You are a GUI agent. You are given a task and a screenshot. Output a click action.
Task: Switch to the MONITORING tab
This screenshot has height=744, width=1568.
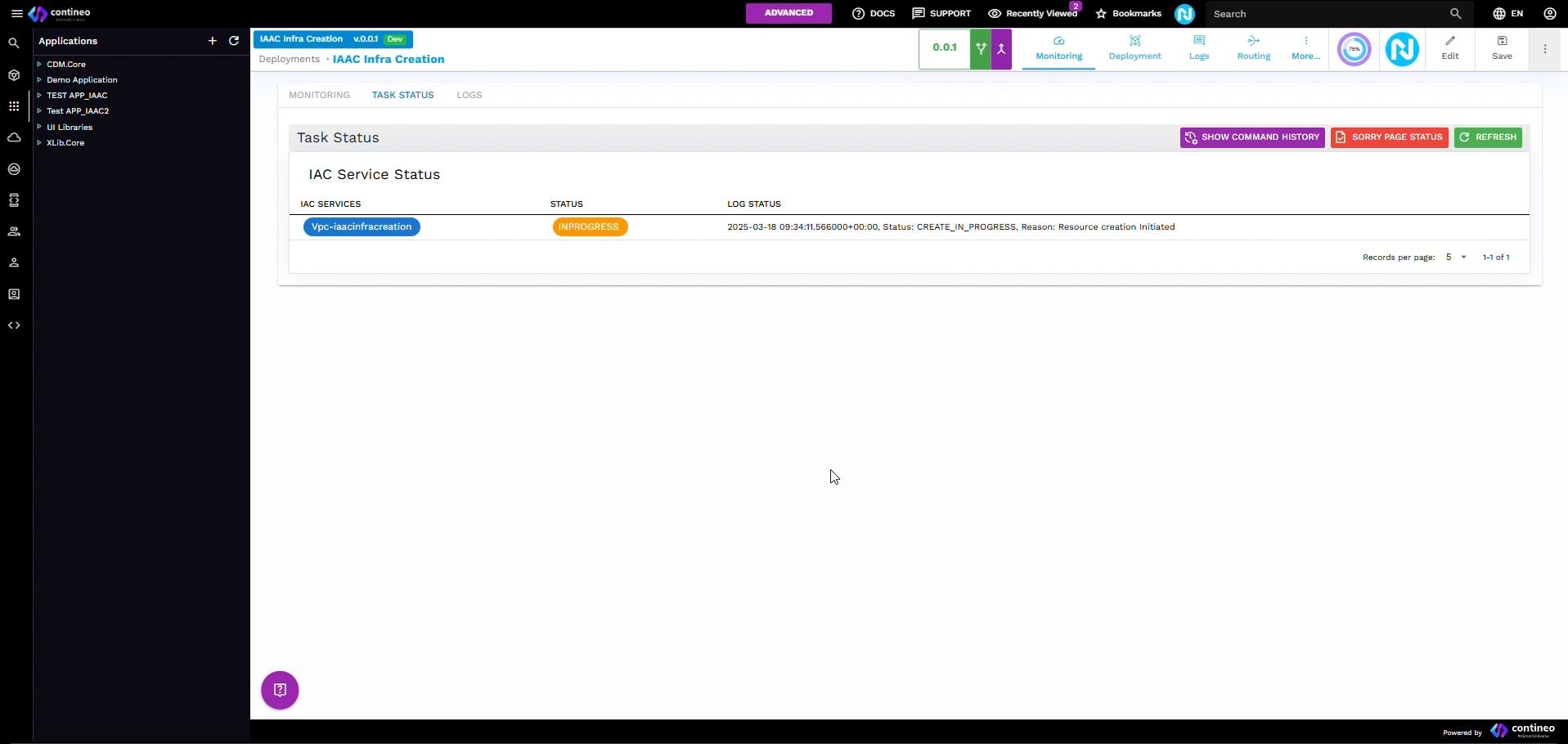tap(319, 95)
